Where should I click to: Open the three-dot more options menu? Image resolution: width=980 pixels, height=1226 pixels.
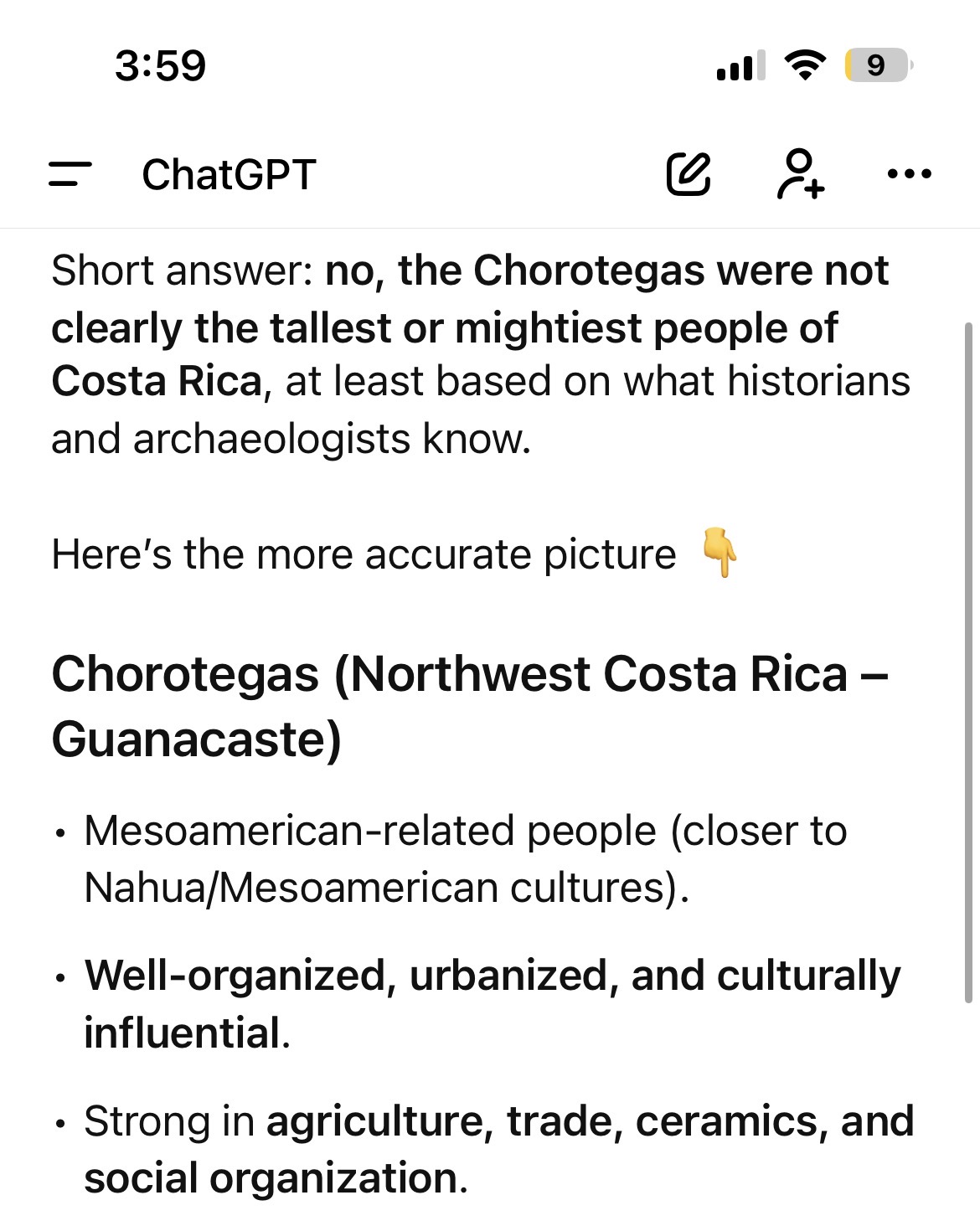pyautogui.click(x=909, y=174)
